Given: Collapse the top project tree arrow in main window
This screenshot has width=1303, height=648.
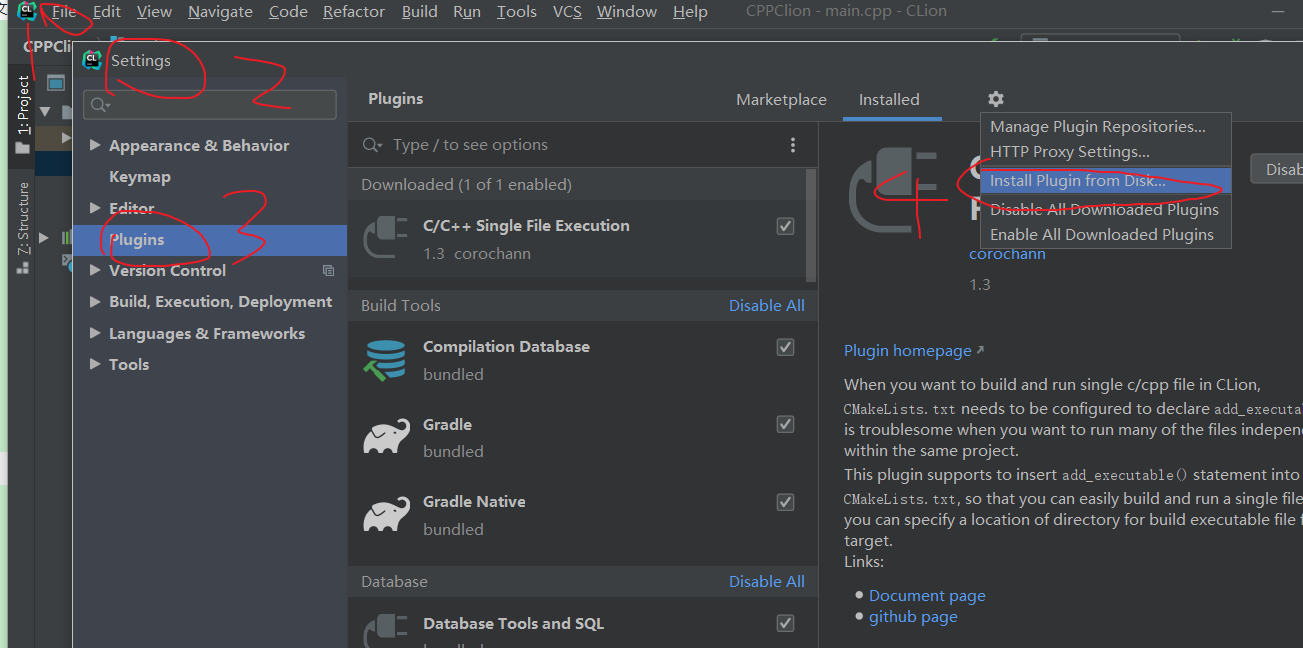Looking at the screenshot, I should click(x=44, y=111).
